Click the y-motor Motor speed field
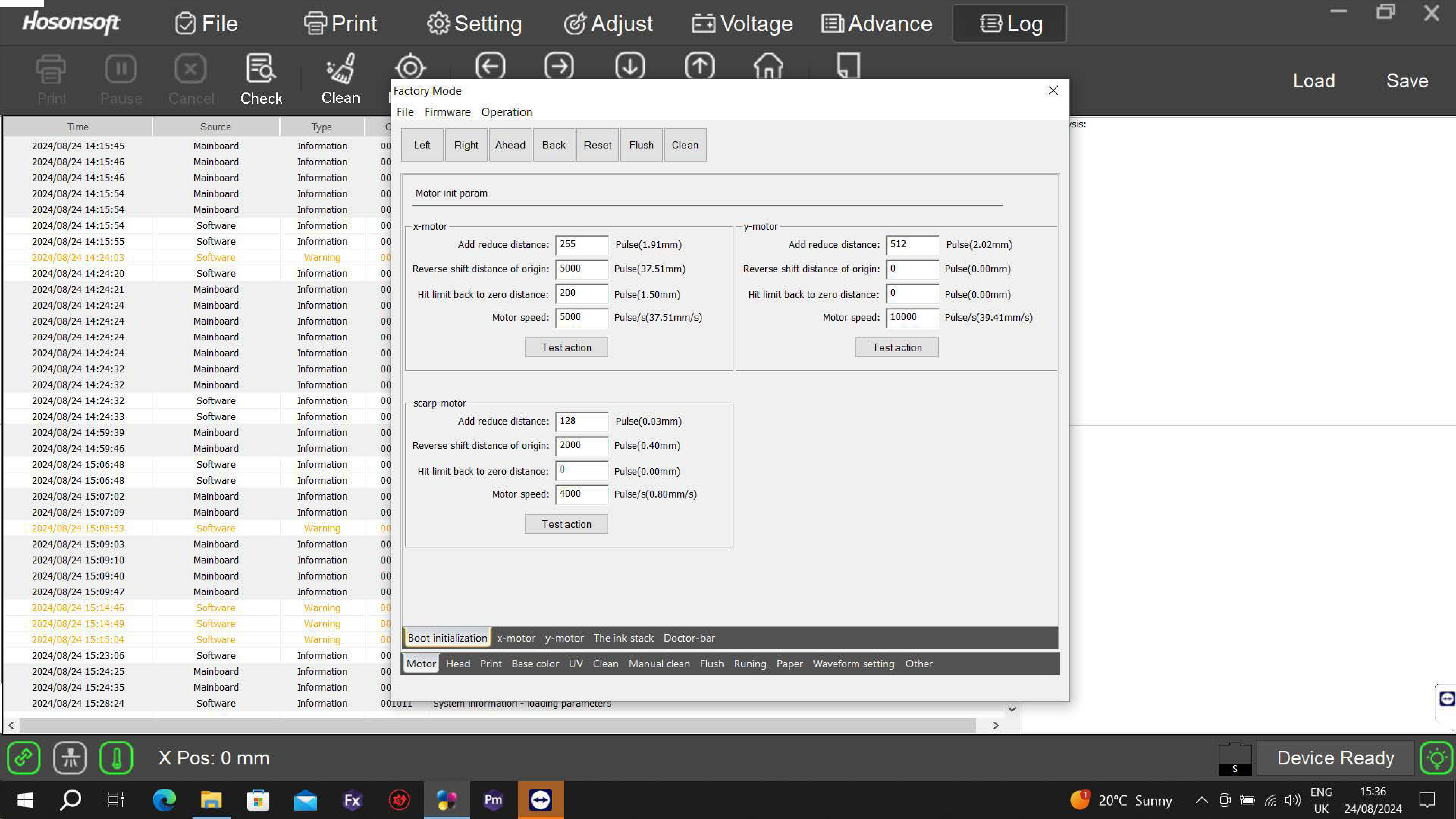The height and width of the screenshot is (819, 1456). pyautogui.click(x=912, y=318)
